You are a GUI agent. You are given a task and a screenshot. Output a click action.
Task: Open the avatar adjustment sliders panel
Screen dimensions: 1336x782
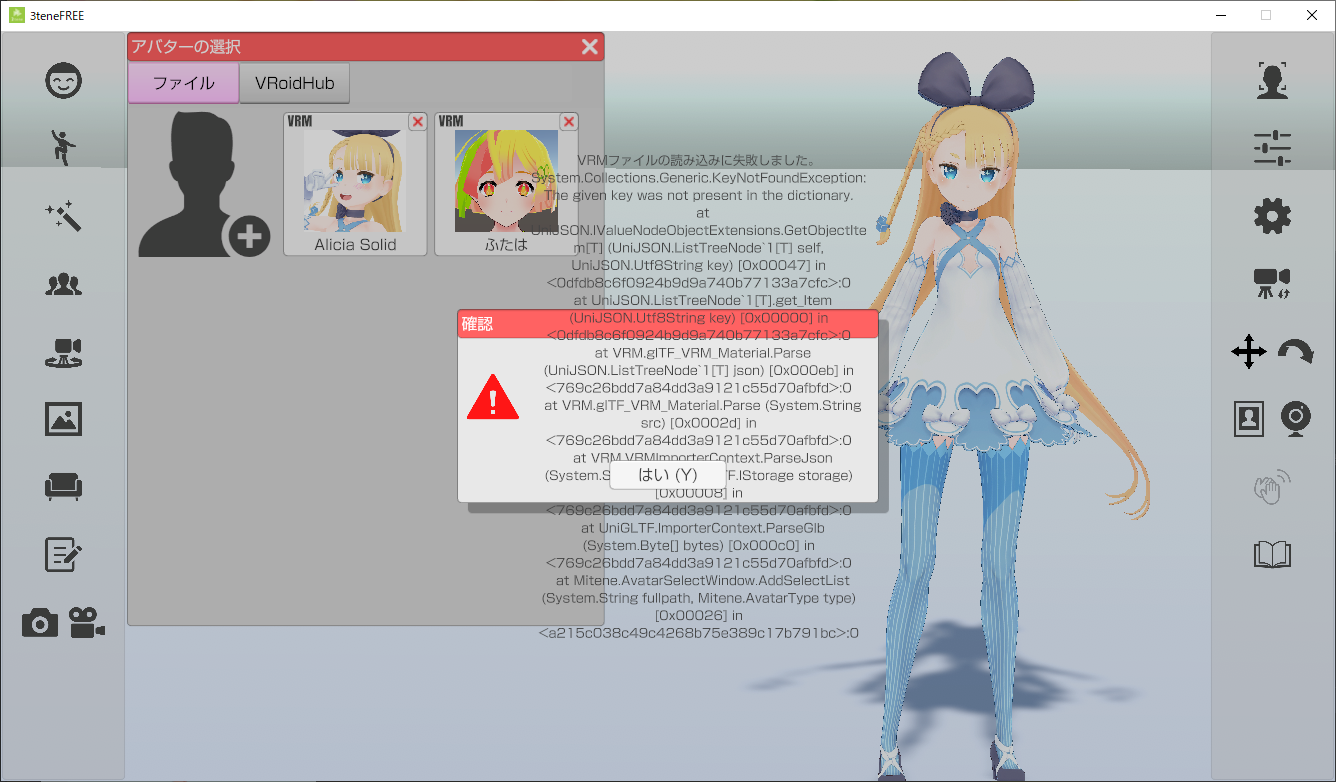(x=1271, y=147)
